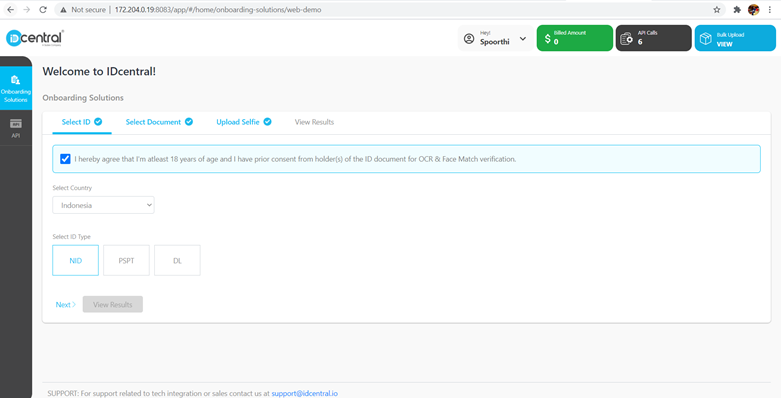The image size is (781, 398).
Task: Reload the browser page
Action: coord(43,9)
